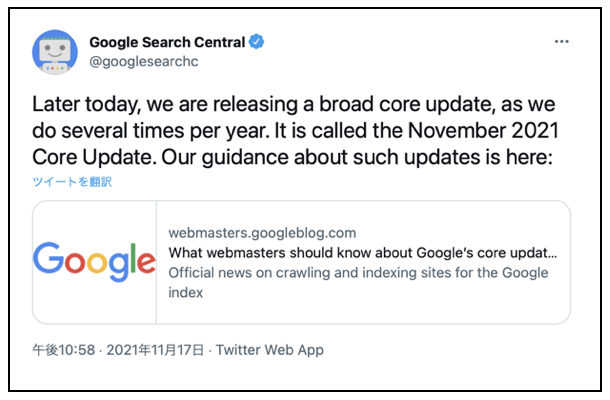This screenshot has width=610, height=400.
Task: Click the word 'index' in card description
Action: (185, 293)
